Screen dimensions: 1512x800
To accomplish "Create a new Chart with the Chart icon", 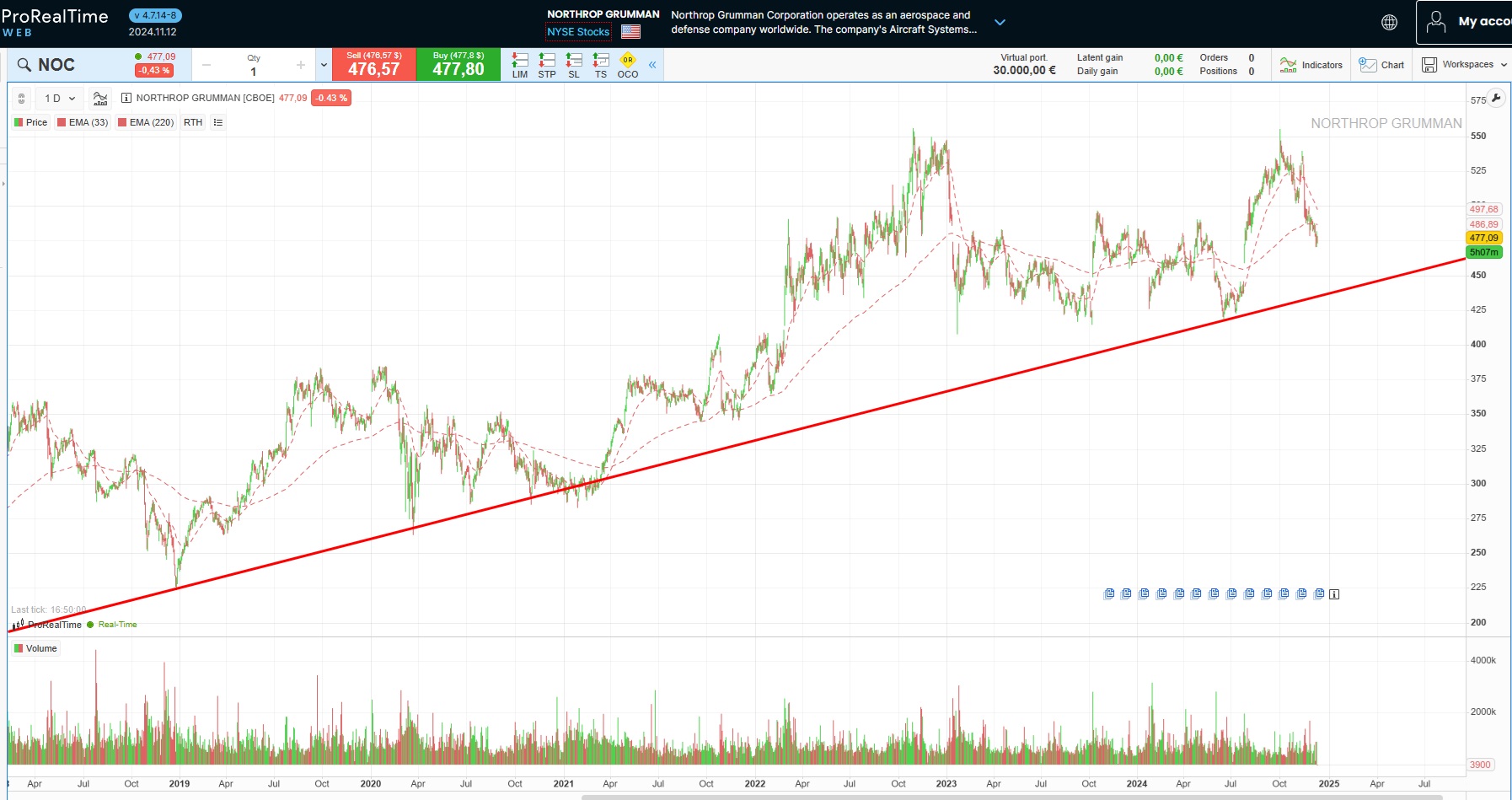I will 1381,64.
